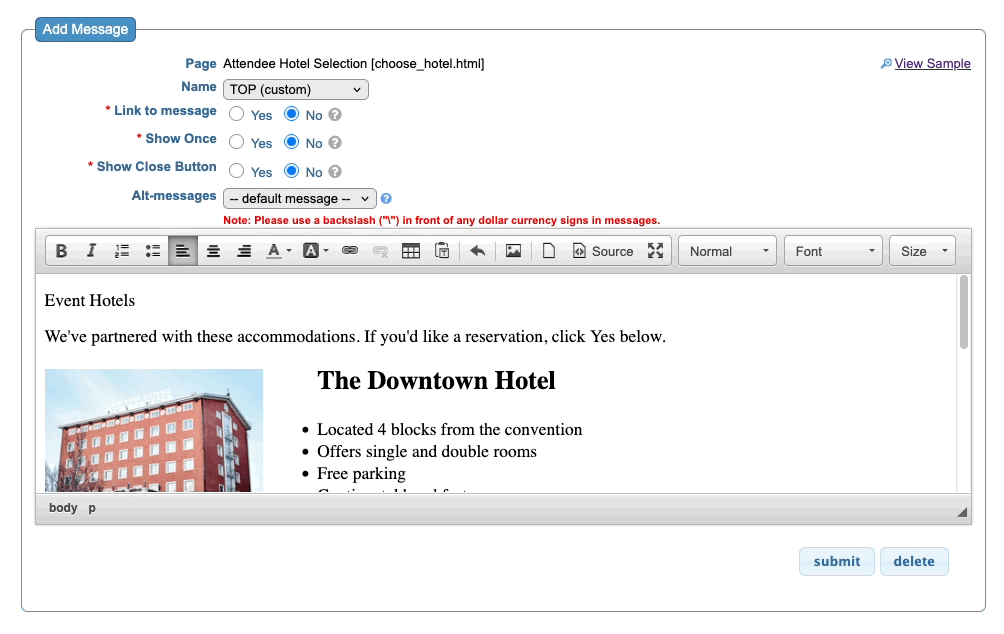The width and height of the screenshot is (1004, 634).
Task: Undo the last edit
Action: [478, 251]
